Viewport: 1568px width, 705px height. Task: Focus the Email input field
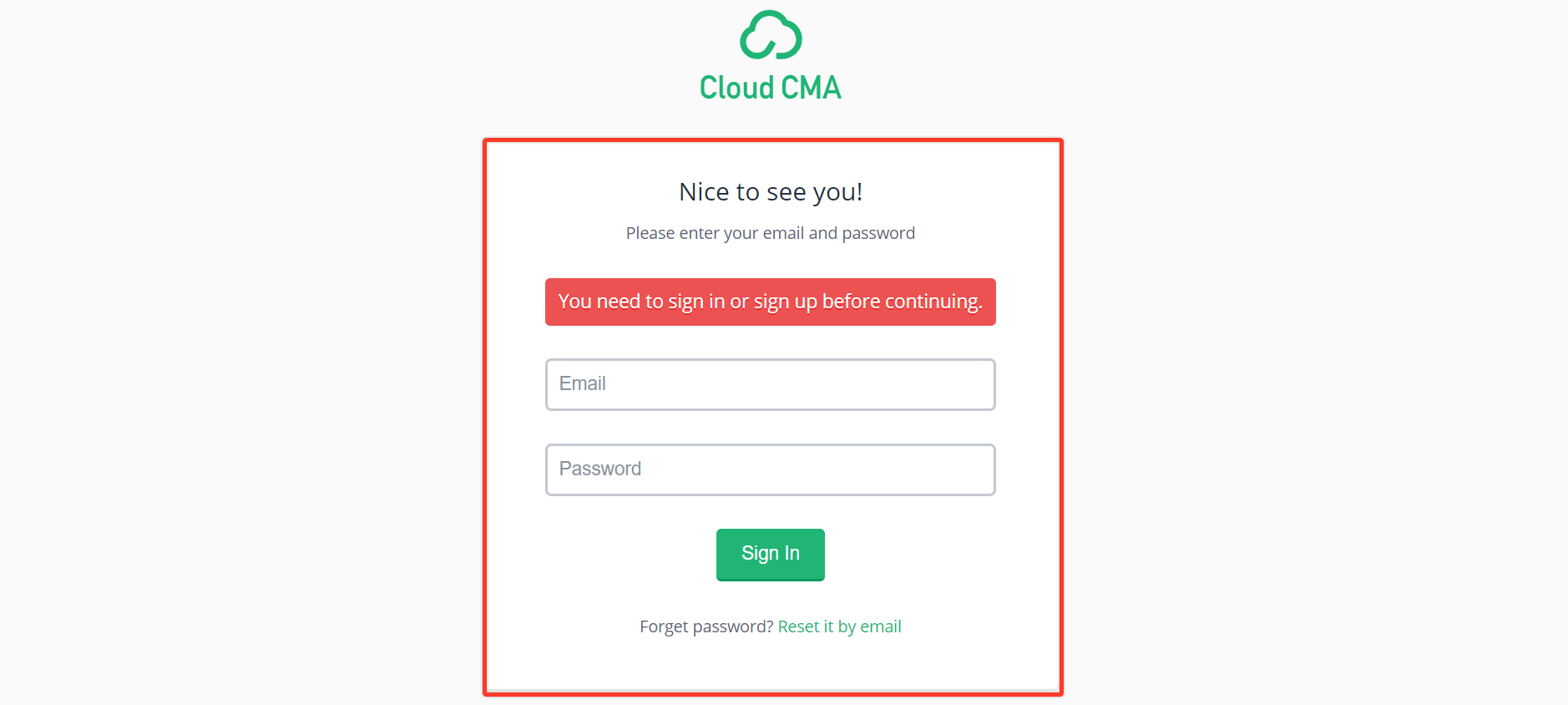click(770, 384)
